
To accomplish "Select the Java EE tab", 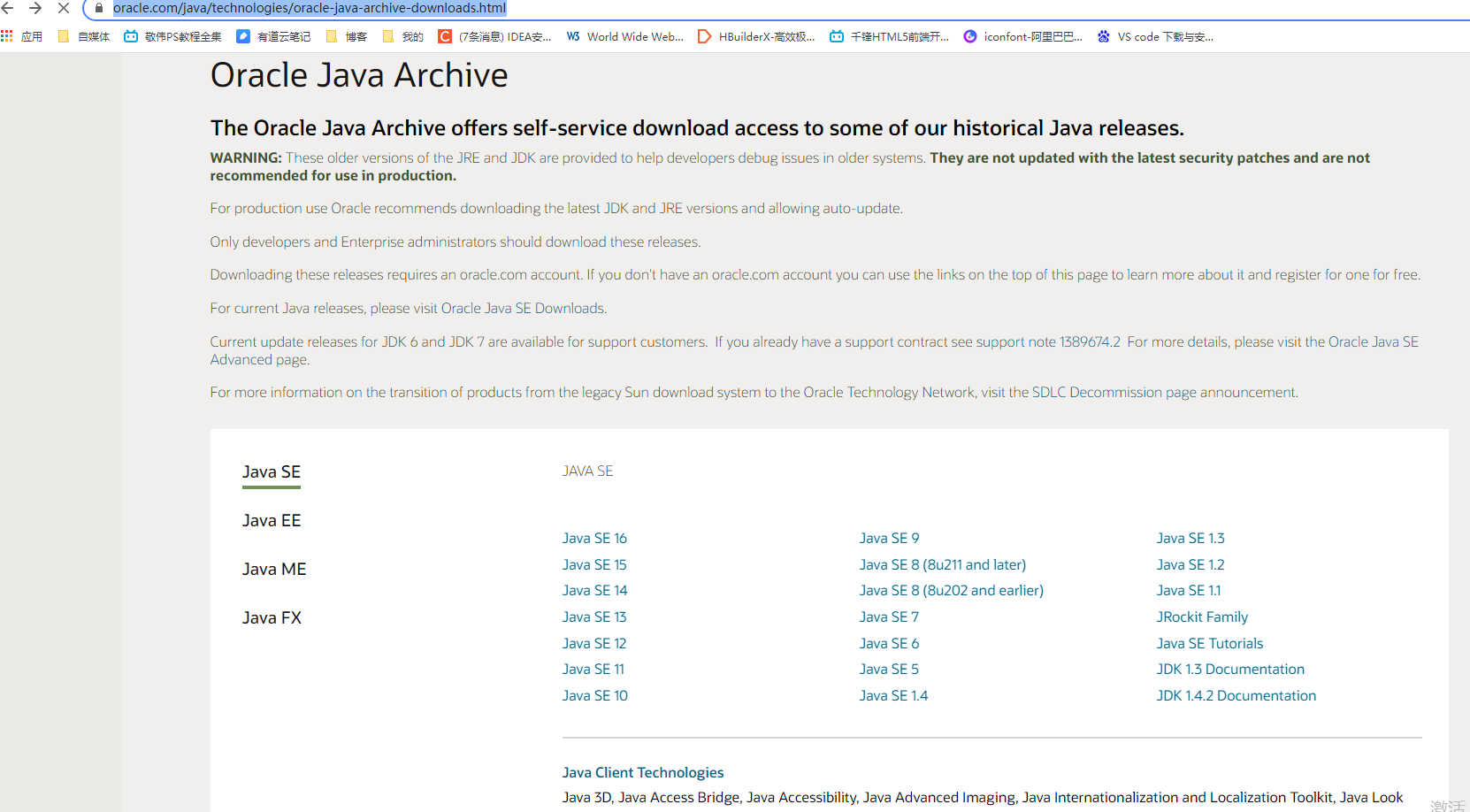I will [x=272, y=521].
